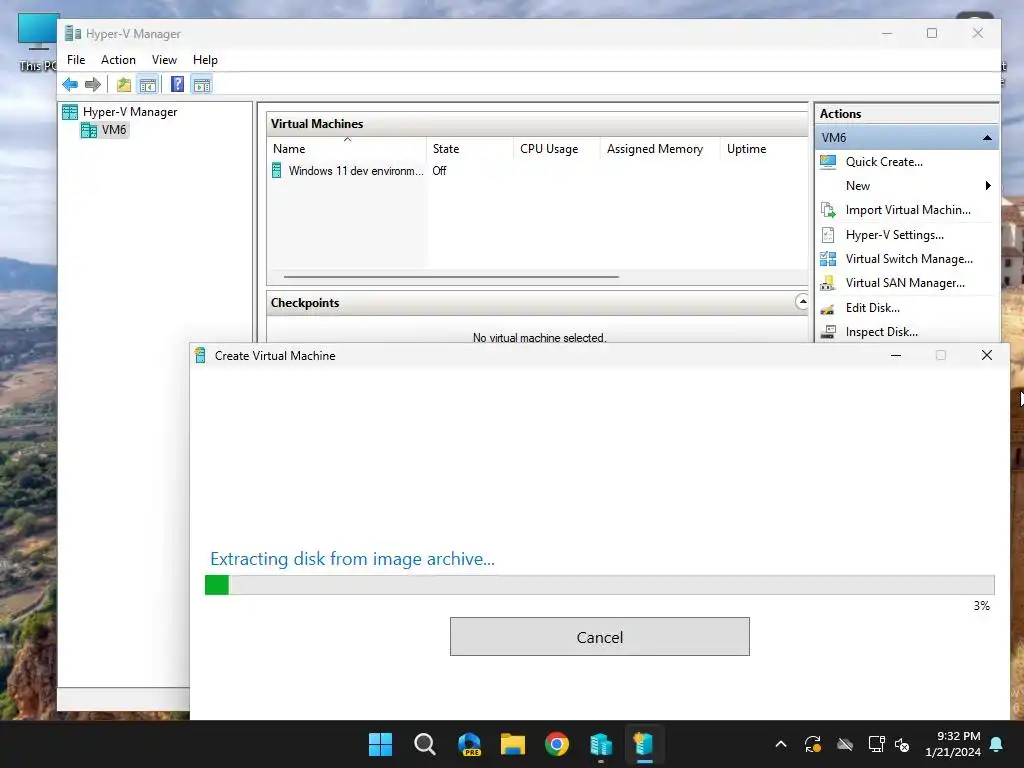Open Google Chrome from taskbar
The width and height of the screenshot is (1024, 768).
pos(557,744)
